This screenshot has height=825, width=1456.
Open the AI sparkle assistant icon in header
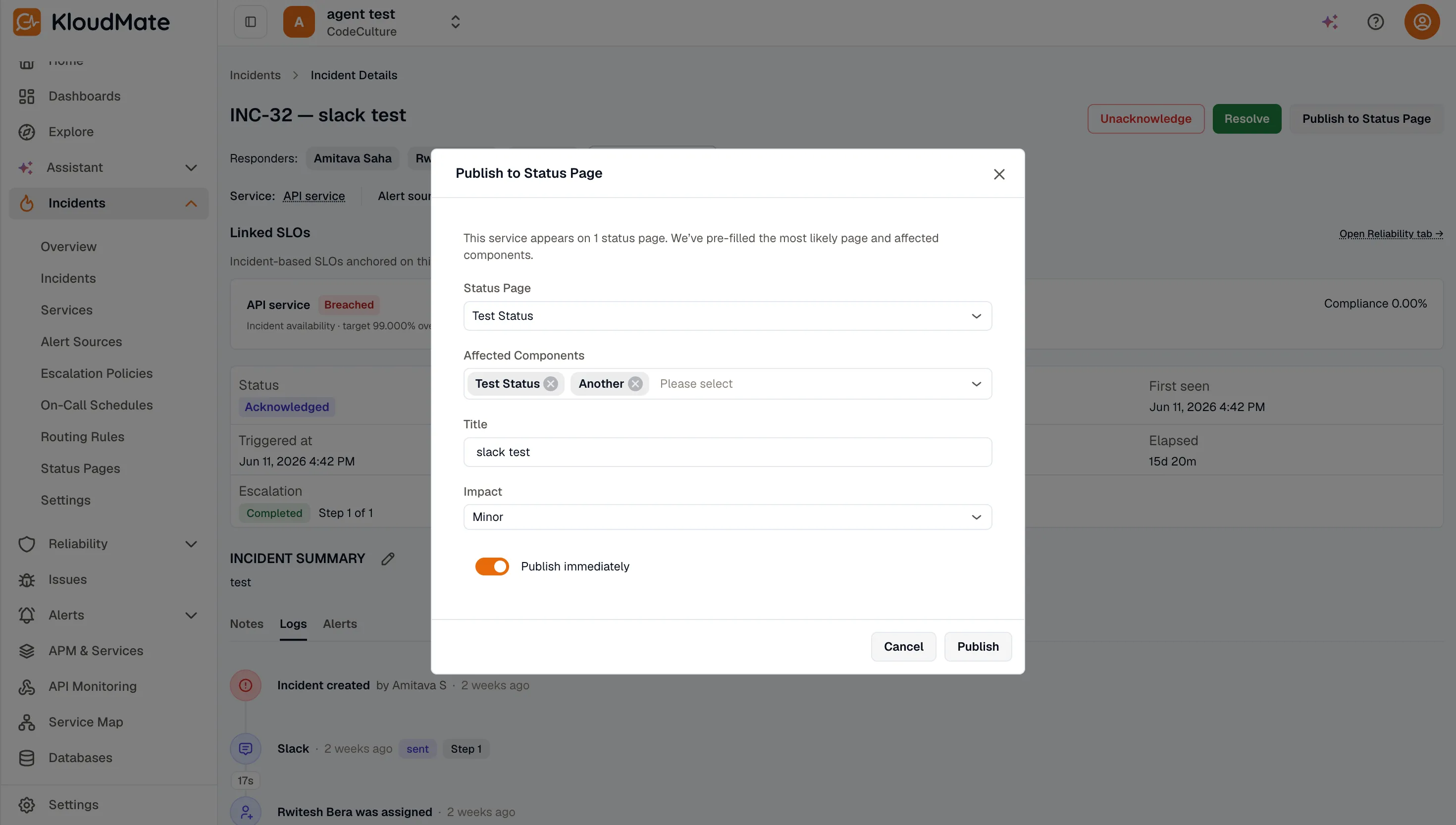pyautogui.click(x=1330, y=21)
